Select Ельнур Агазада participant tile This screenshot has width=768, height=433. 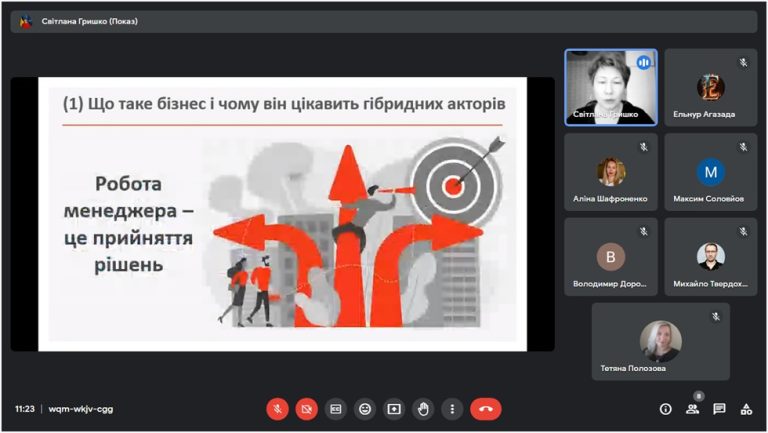(711, 88)
